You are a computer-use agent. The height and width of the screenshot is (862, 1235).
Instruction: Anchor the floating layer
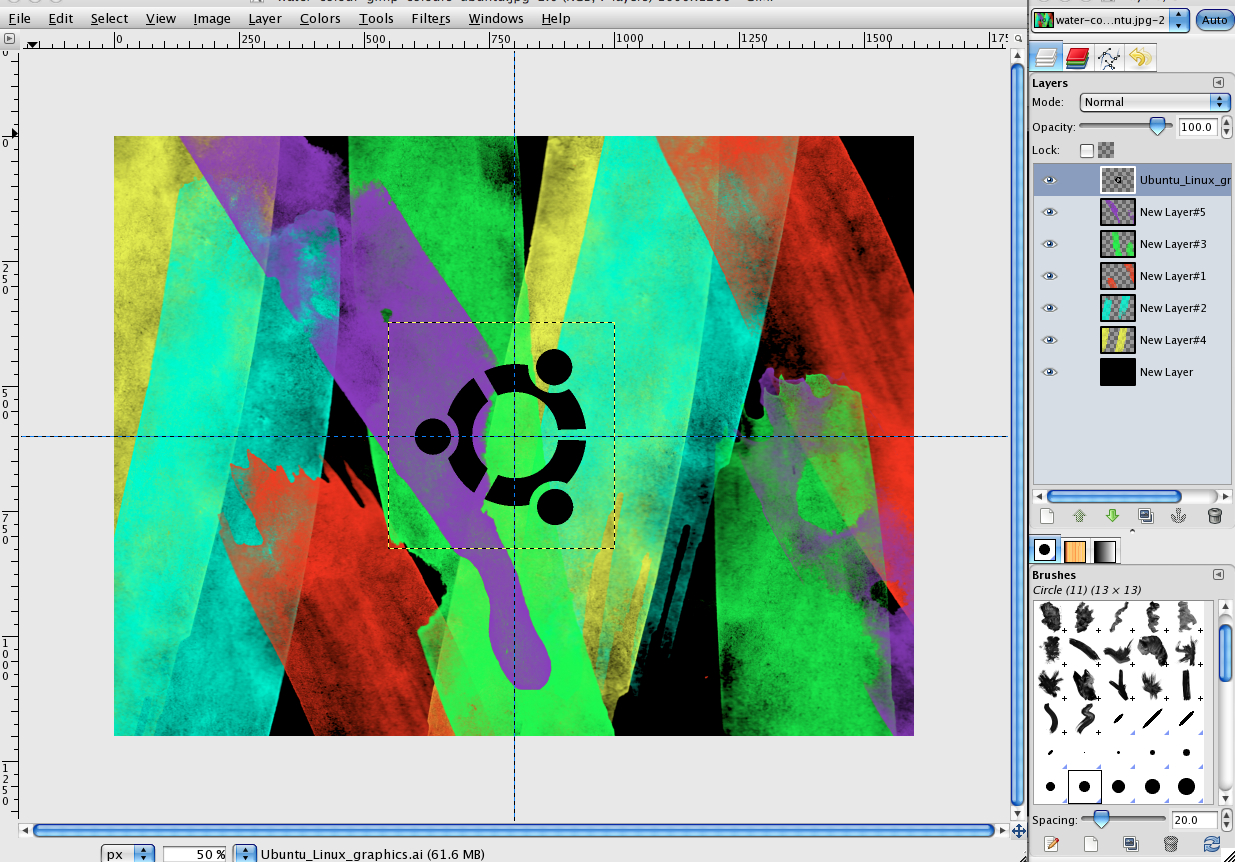(x=1178, y=516)
